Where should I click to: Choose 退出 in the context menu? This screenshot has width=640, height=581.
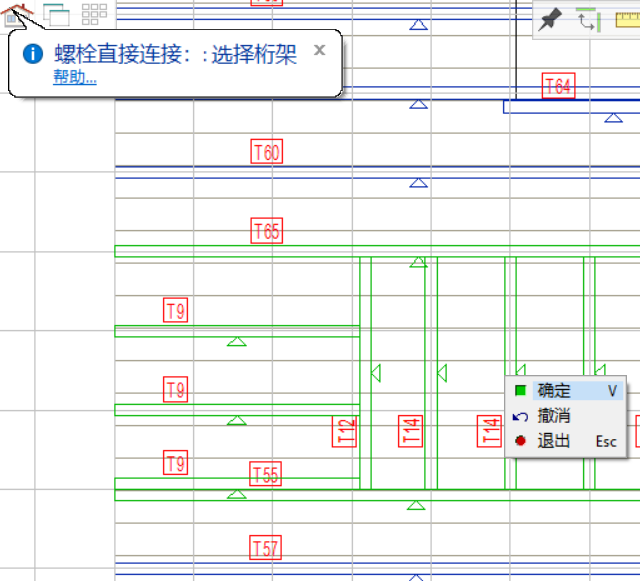coord(568,441)
